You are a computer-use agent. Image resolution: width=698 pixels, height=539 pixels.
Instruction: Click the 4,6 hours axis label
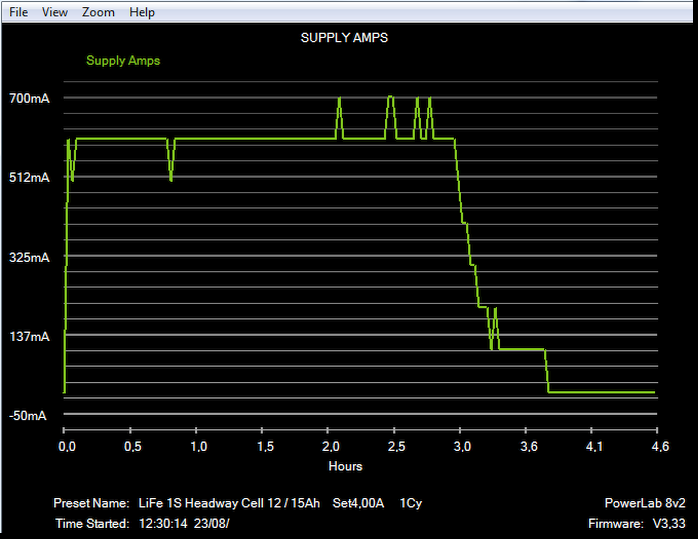(x=660, y=446)
